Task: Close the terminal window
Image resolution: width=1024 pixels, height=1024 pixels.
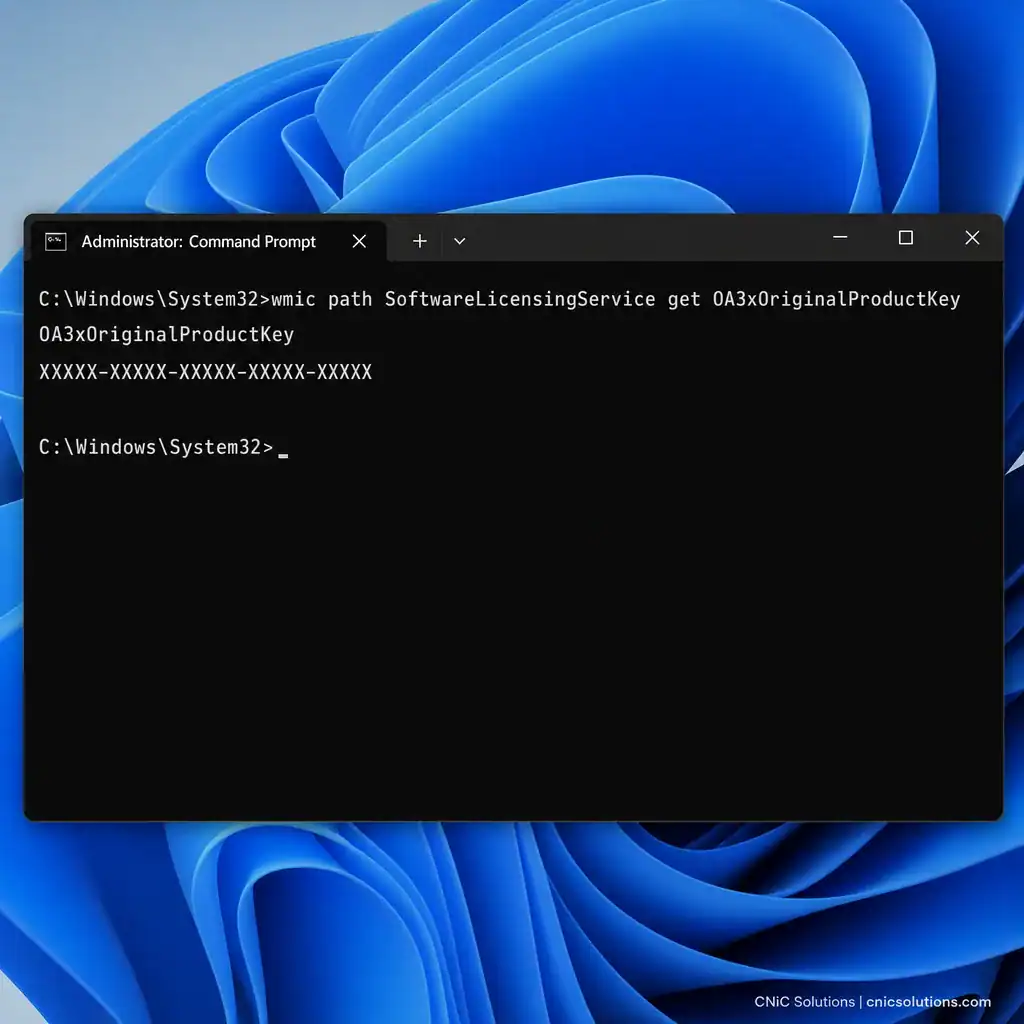Action: [x=972, y=238]
